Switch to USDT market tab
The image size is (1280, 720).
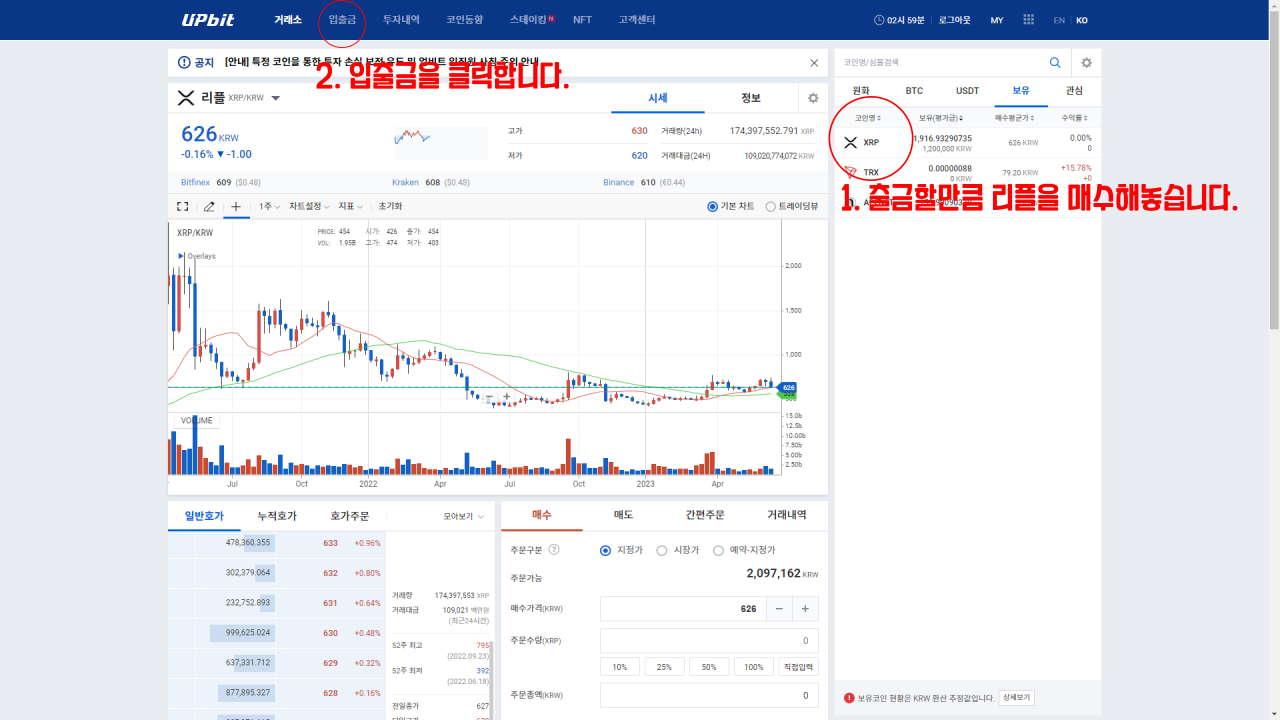pos(968,90)
